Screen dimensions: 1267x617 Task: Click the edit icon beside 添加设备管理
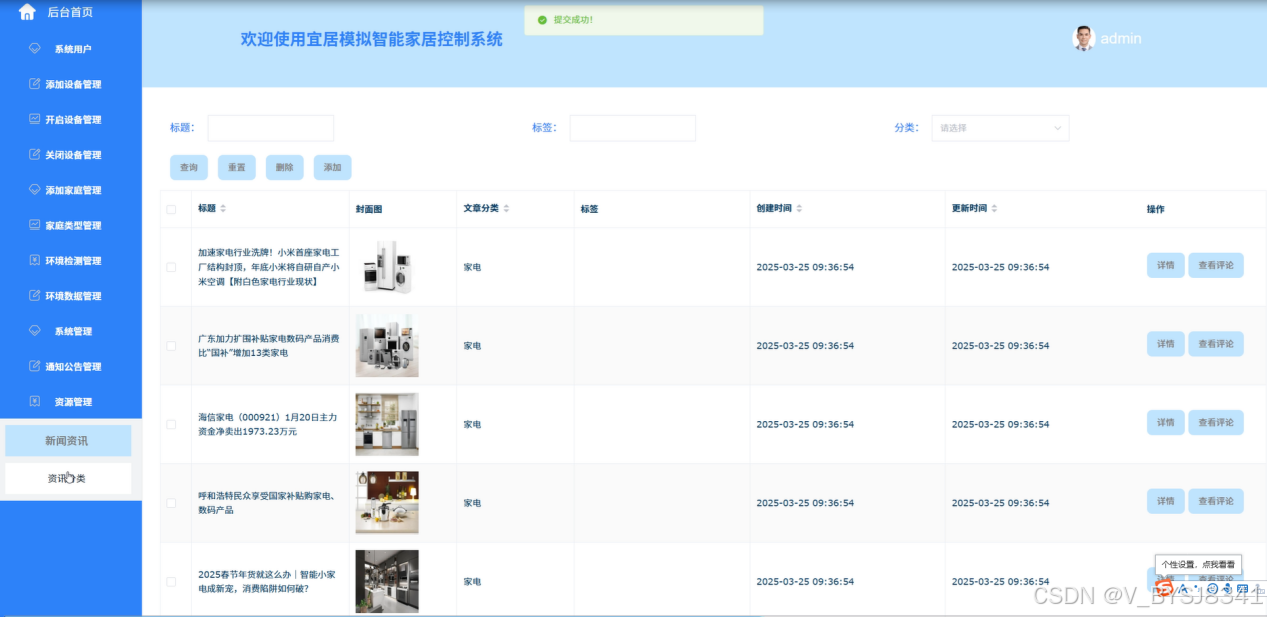pyautogui.click(x=35, y=84)
